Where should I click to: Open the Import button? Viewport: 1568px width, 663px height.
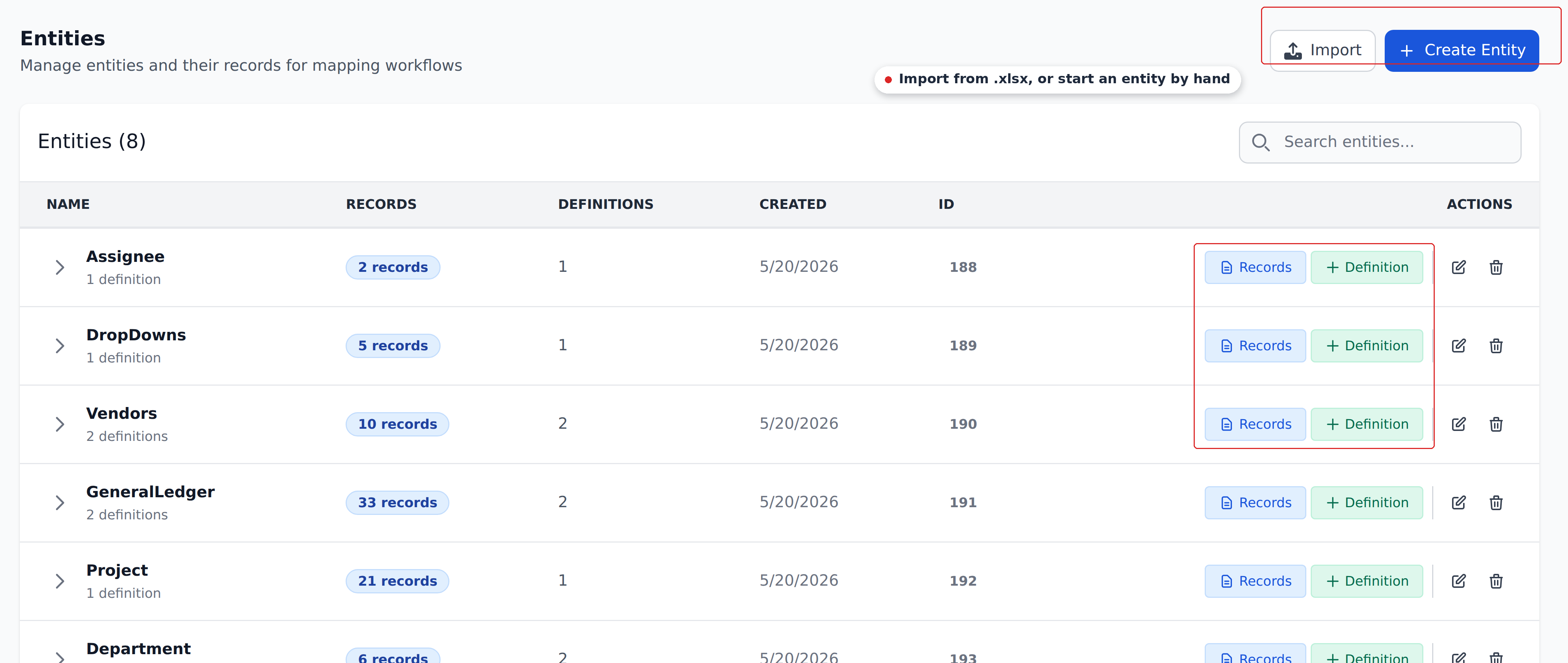click(1322, 50)
